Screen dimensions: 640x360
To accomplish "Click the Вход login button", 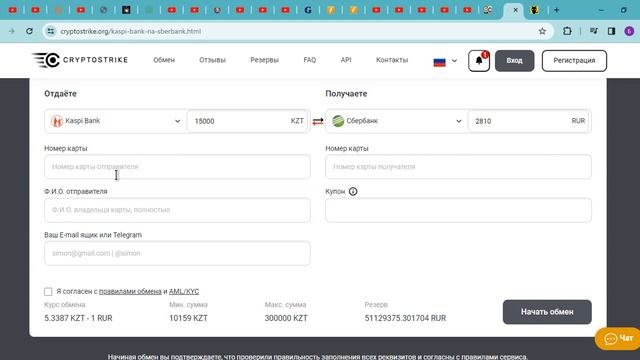I will pyautogui.click(x=514, y=61).
